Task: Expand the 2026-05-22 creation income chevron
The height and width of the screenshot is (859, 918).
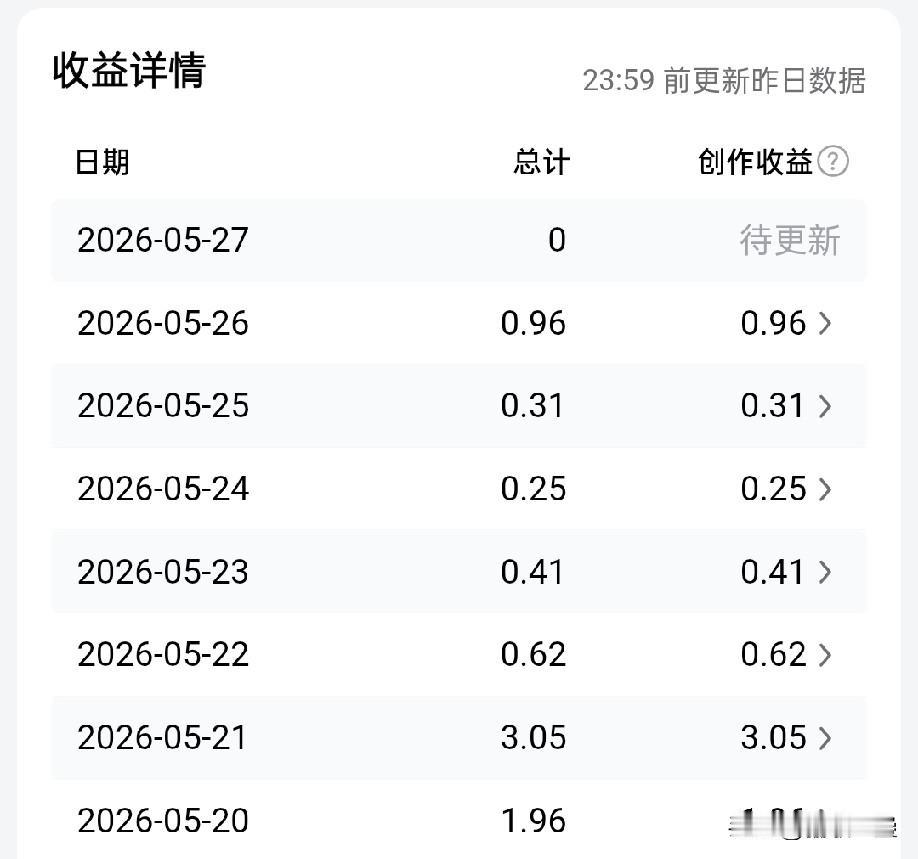Action: pos(824,655)
